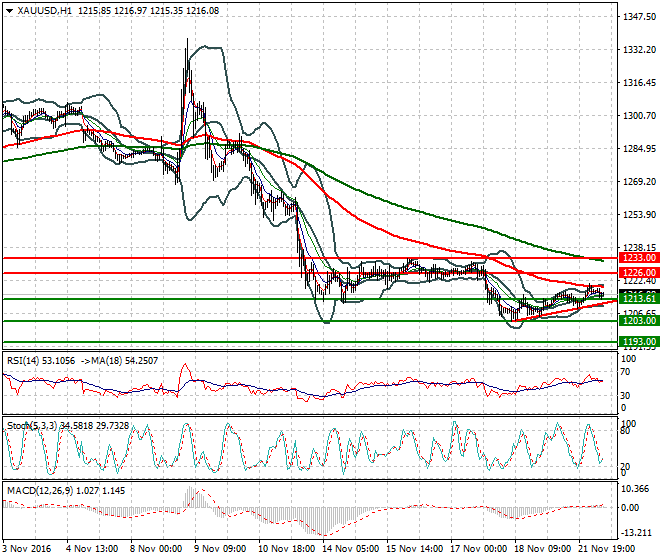The width and height of the screenshot is (660, 560).
Task: Select the 1226.00 red price level label
Action: (639, 272)
